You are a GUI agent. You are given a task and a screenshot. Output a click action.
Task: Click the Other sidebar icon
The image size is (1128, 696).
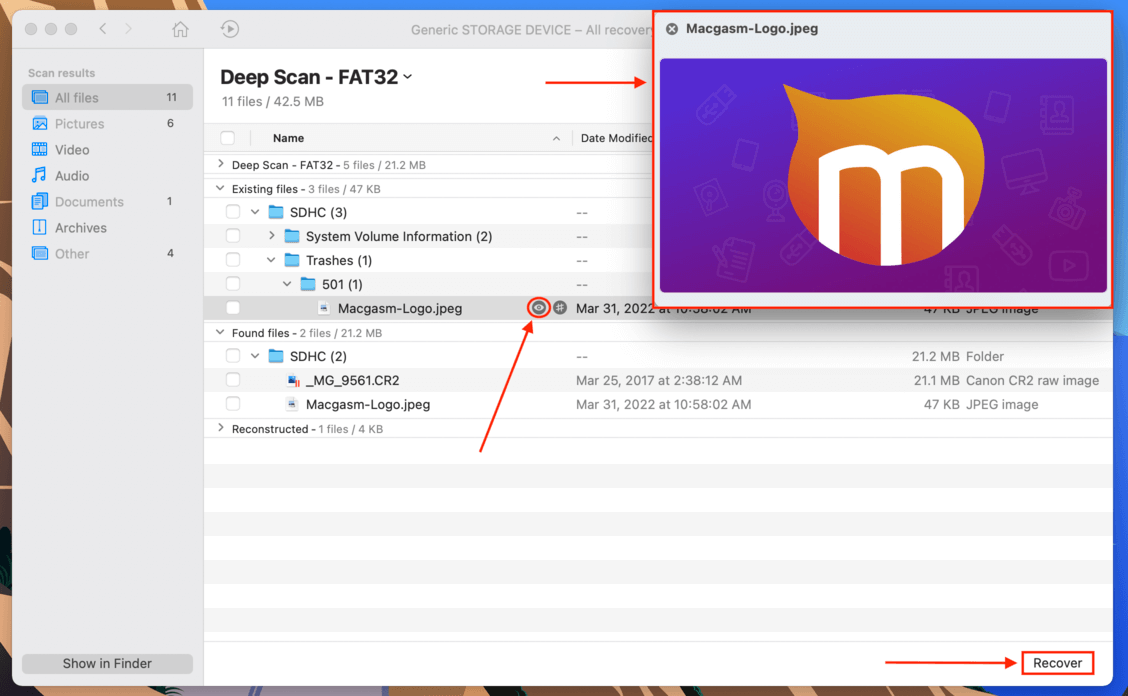40,253
